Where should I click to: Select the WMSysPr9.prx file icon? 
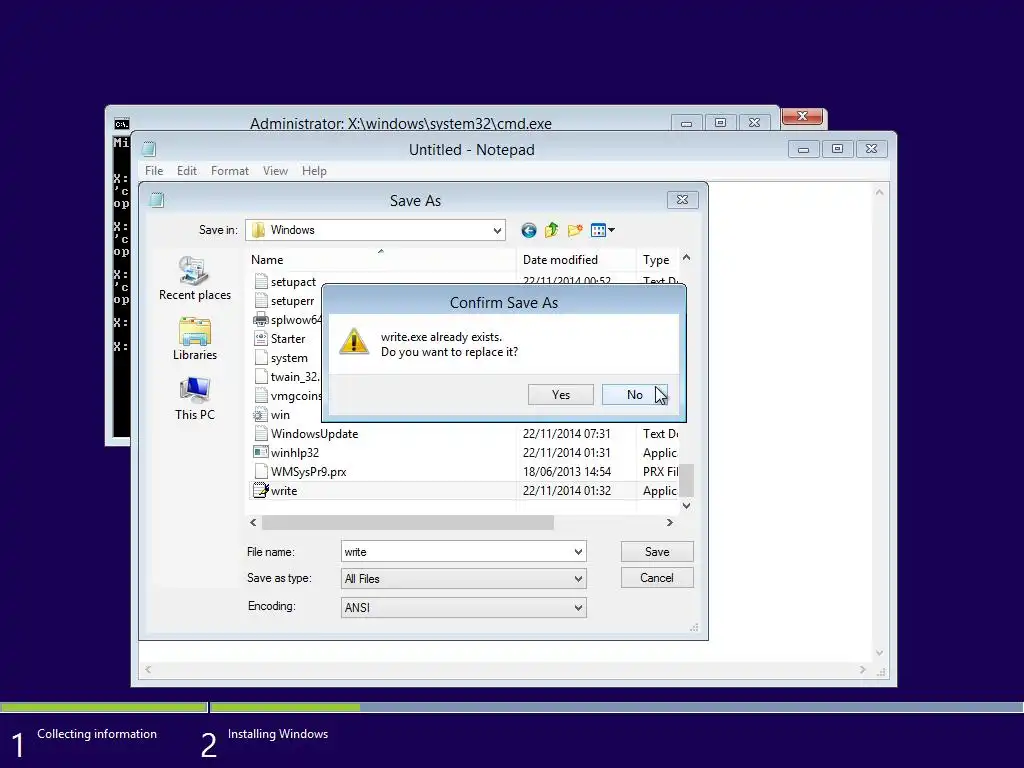click(x=261, y=472)
